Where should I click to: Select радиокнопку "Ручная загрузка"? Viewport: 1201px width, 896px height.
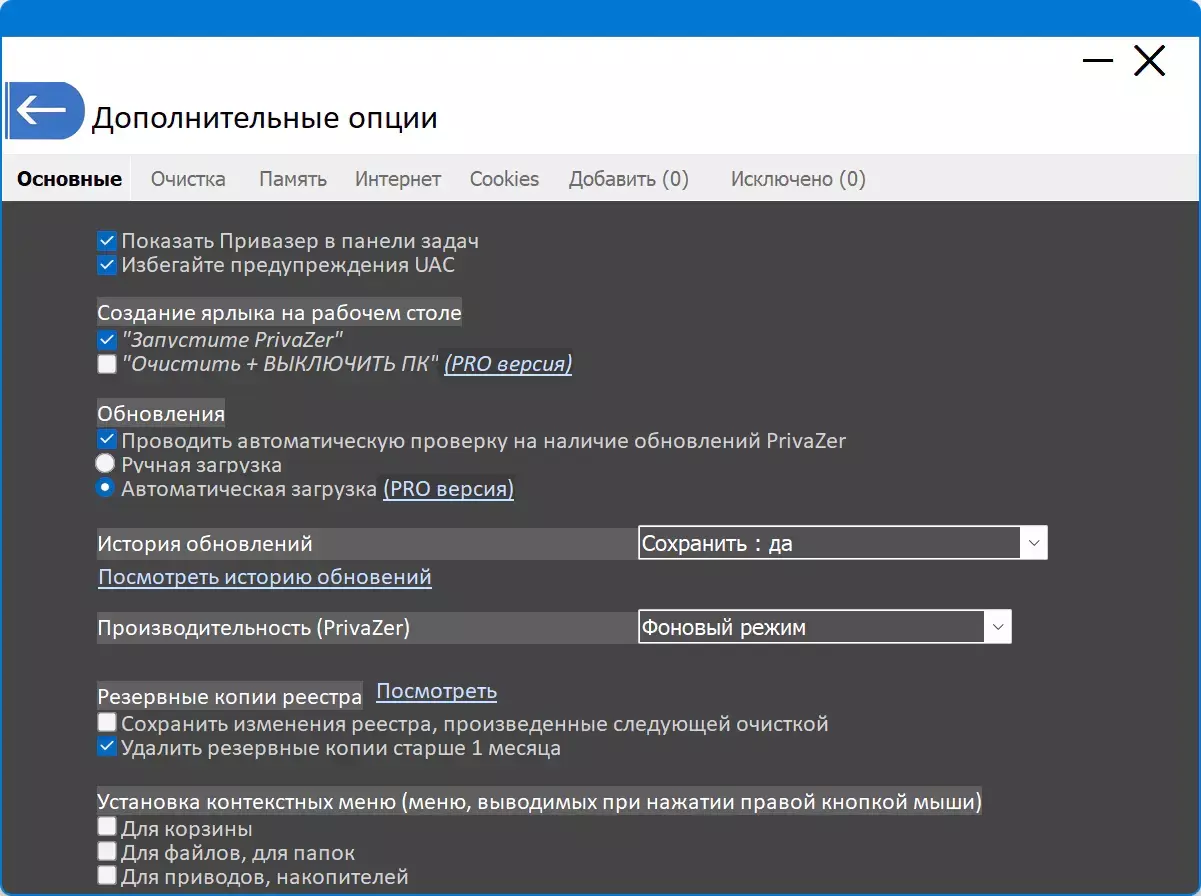104,463
